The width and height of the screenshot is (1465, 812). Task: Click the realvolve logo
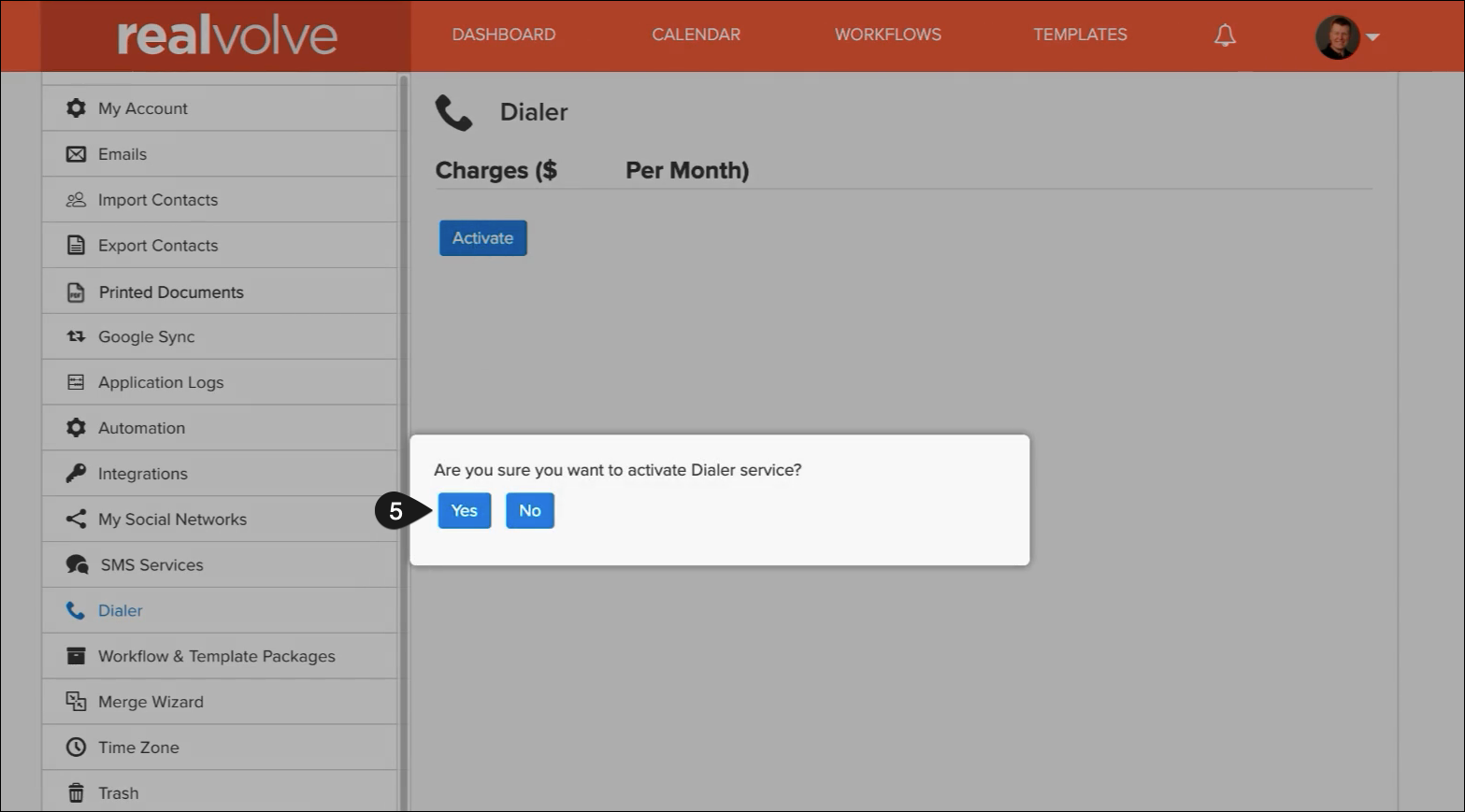[x=226, y=36]
